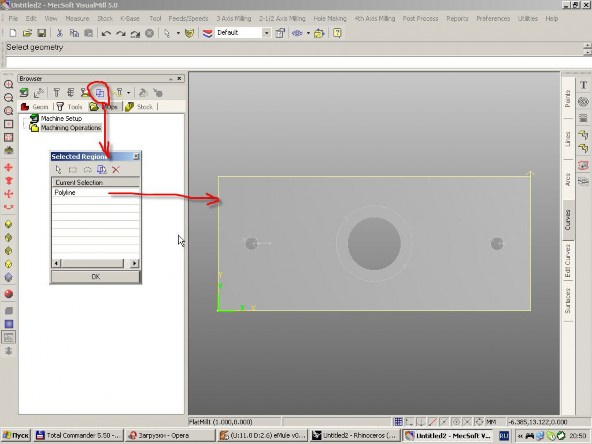Image resolution: width=592 pixels, height=444 pixels.
Task: Click the list's right scroll arrow
Action: (x=134, y=263)
